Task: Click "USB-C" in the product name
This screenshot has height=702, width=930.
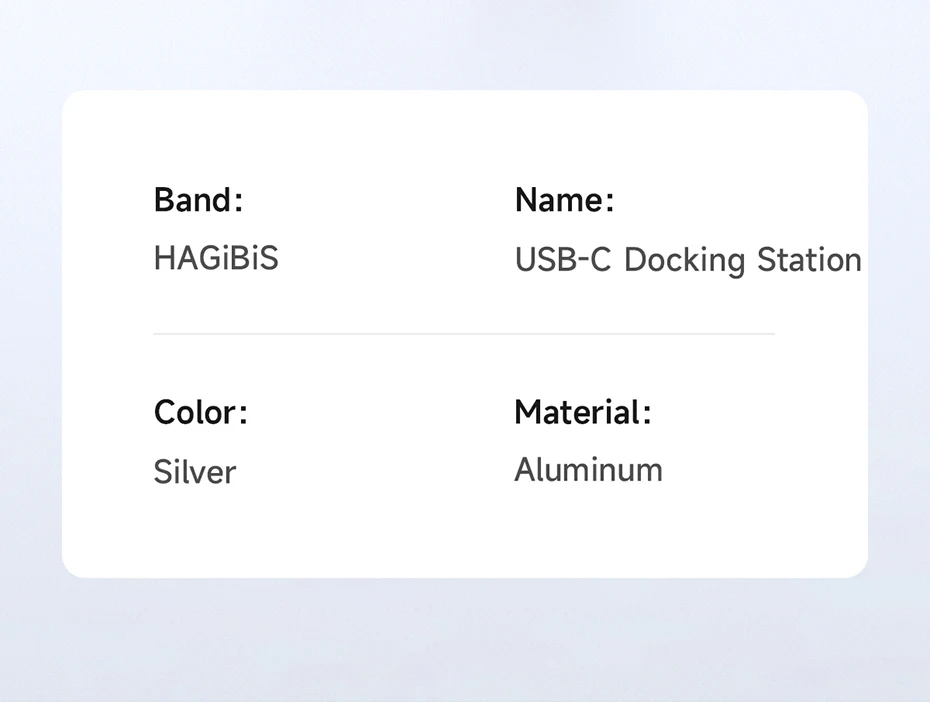Action: tap(560, 260)
